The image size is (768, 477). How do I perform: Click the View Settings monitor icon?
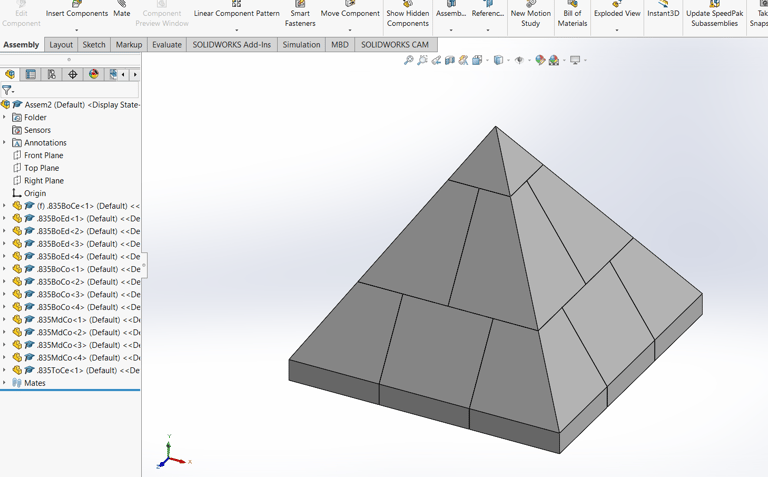575,60
